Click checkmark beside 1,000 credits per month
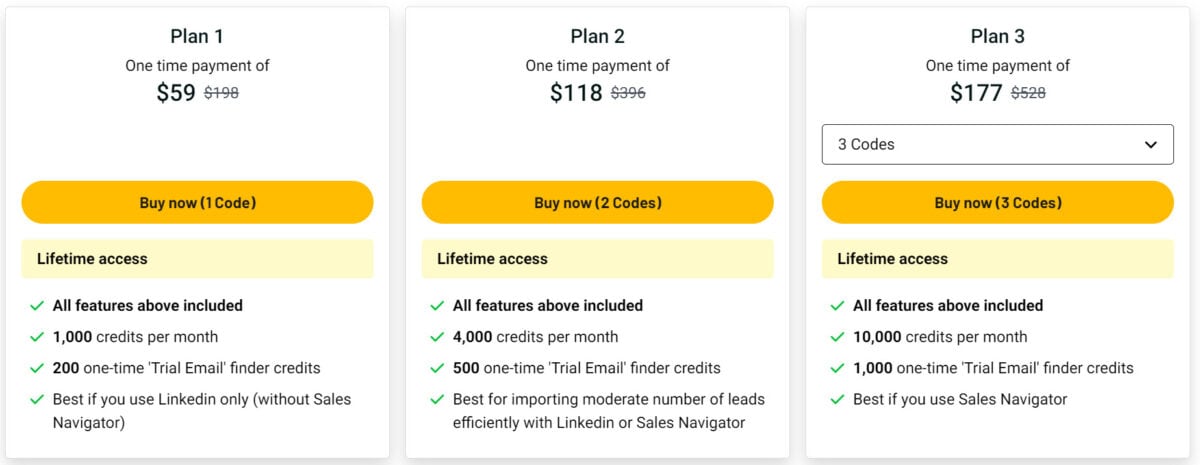Screen dimensions: 1200x465 coord(37,337)
